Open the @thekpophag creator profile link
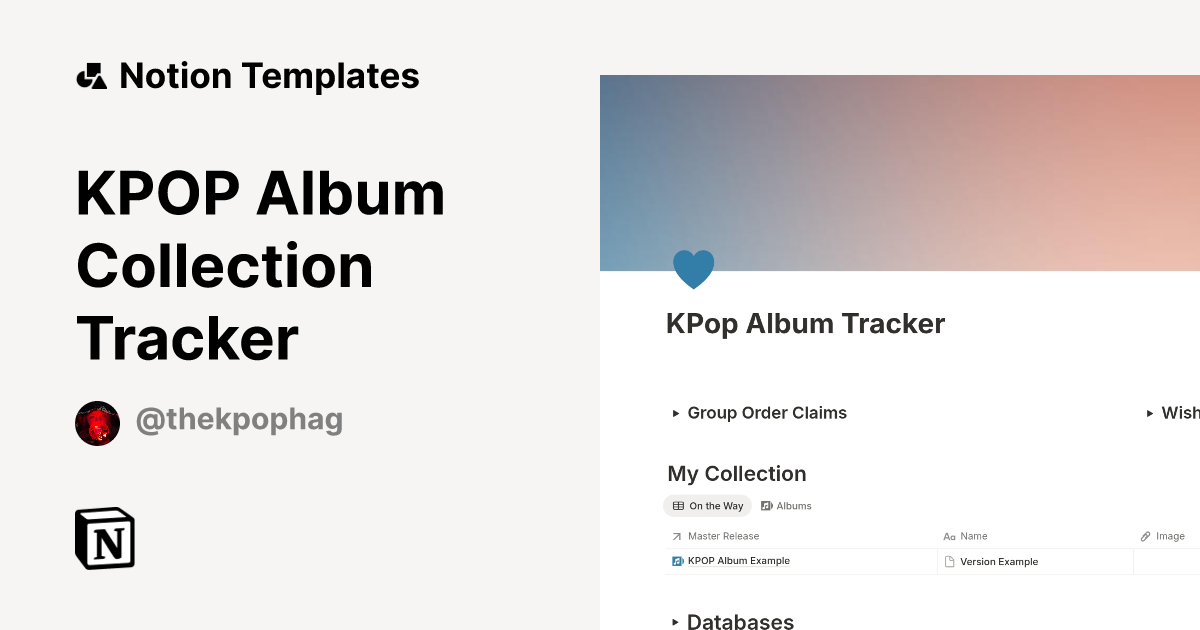Screen dimensions: 1200x630 239,421
